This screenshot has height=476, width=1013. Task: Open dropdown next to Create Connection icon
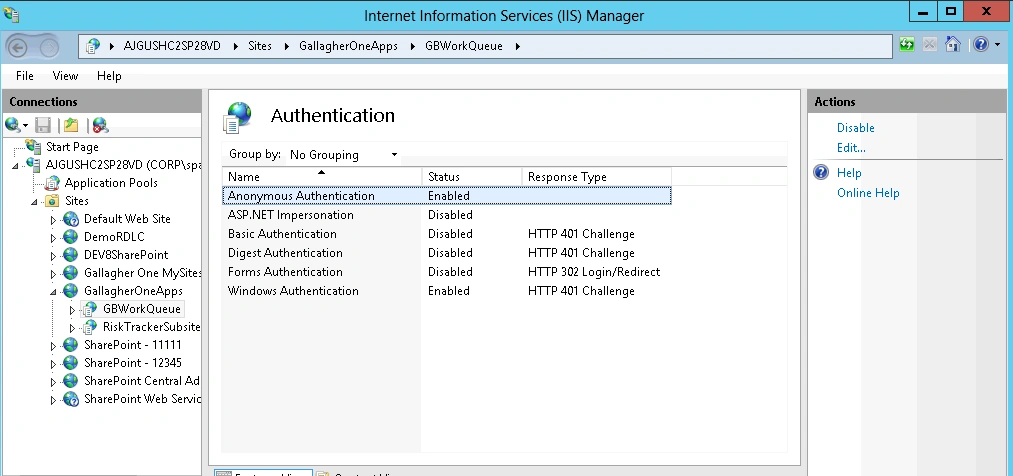coord(25,125)
